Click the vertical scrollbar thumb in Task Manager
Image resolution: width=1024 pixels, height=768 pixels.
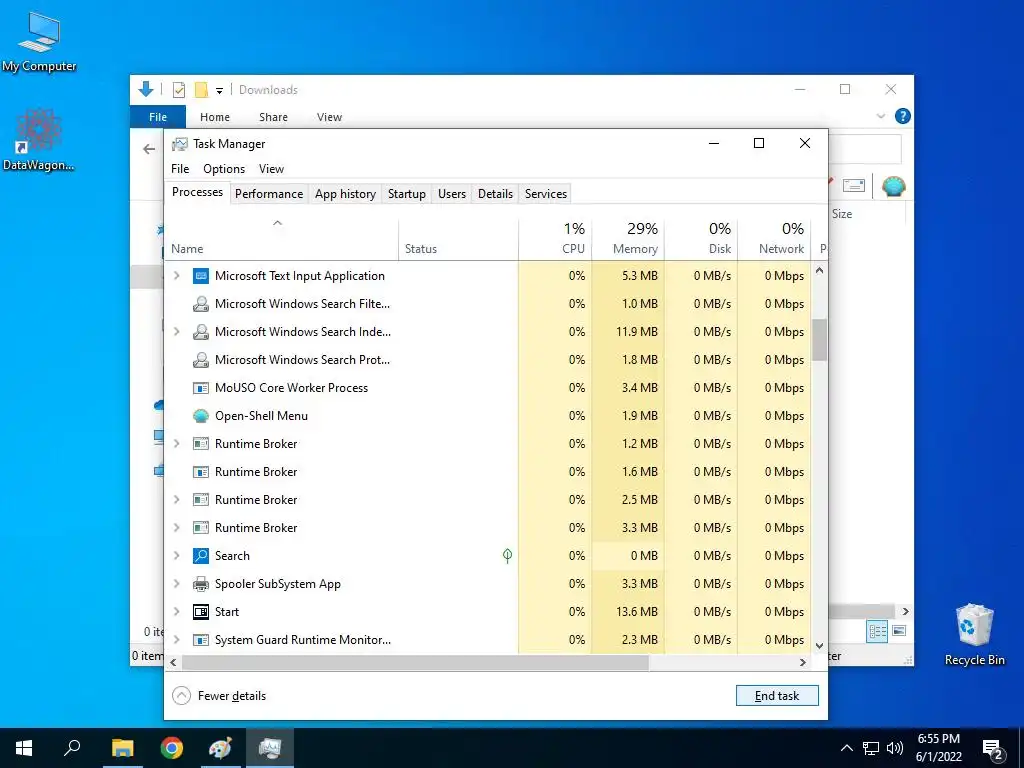pos(820,340)
